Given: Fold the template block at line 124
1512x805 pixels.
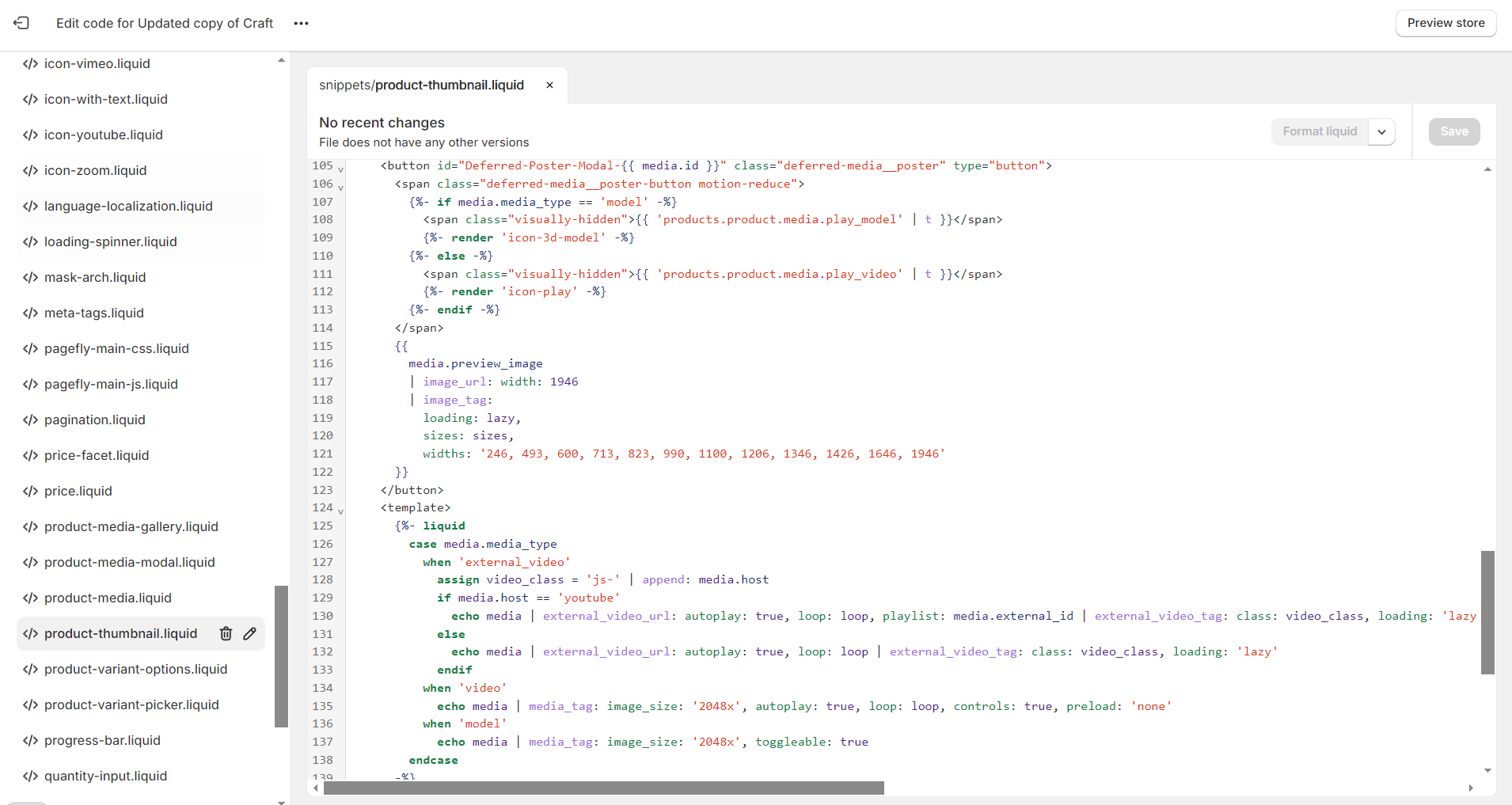Looking at the screenshot, I should pos(341,511).
